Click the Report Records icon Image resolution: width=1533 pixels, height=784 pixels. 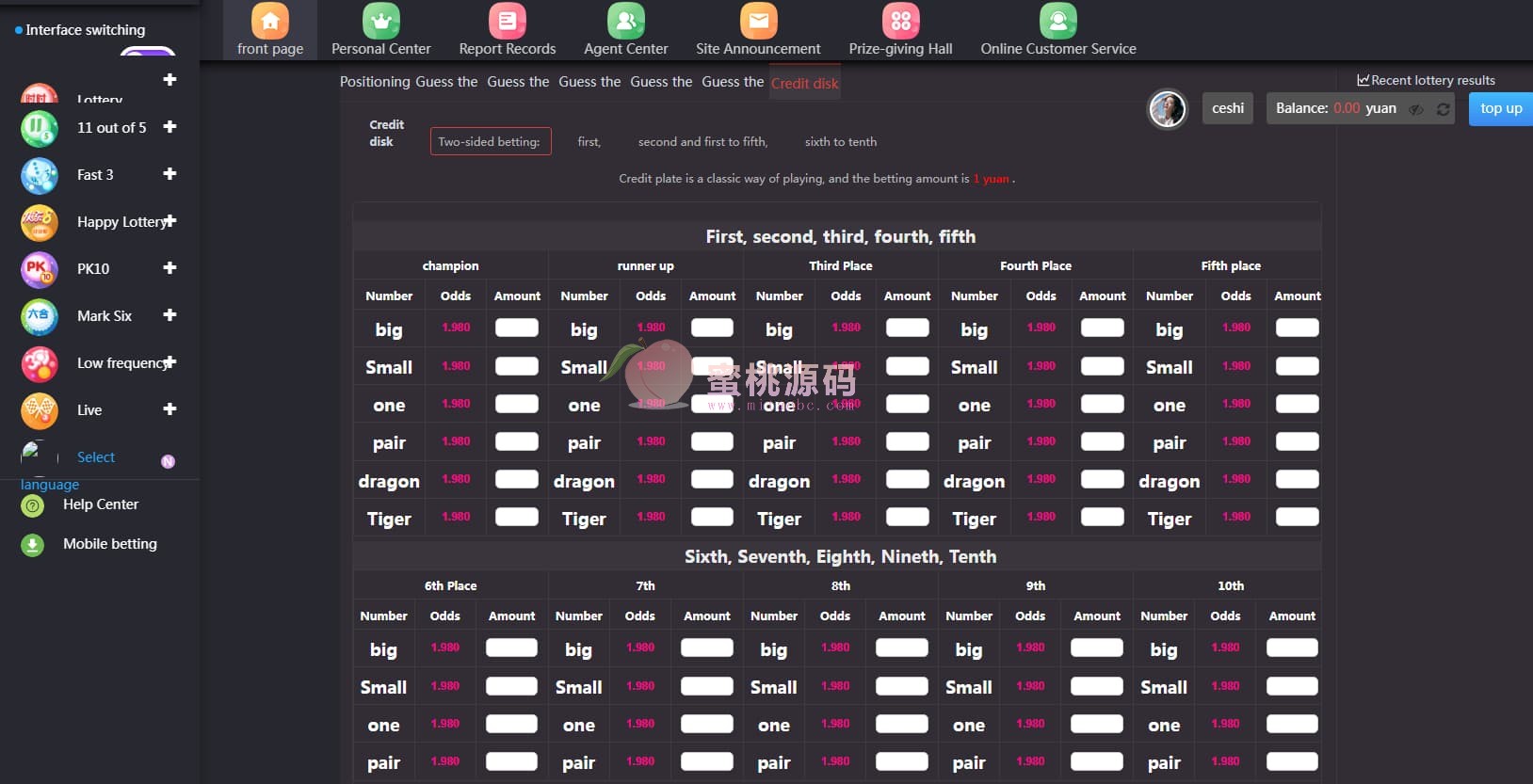click(x=507, y=21)
